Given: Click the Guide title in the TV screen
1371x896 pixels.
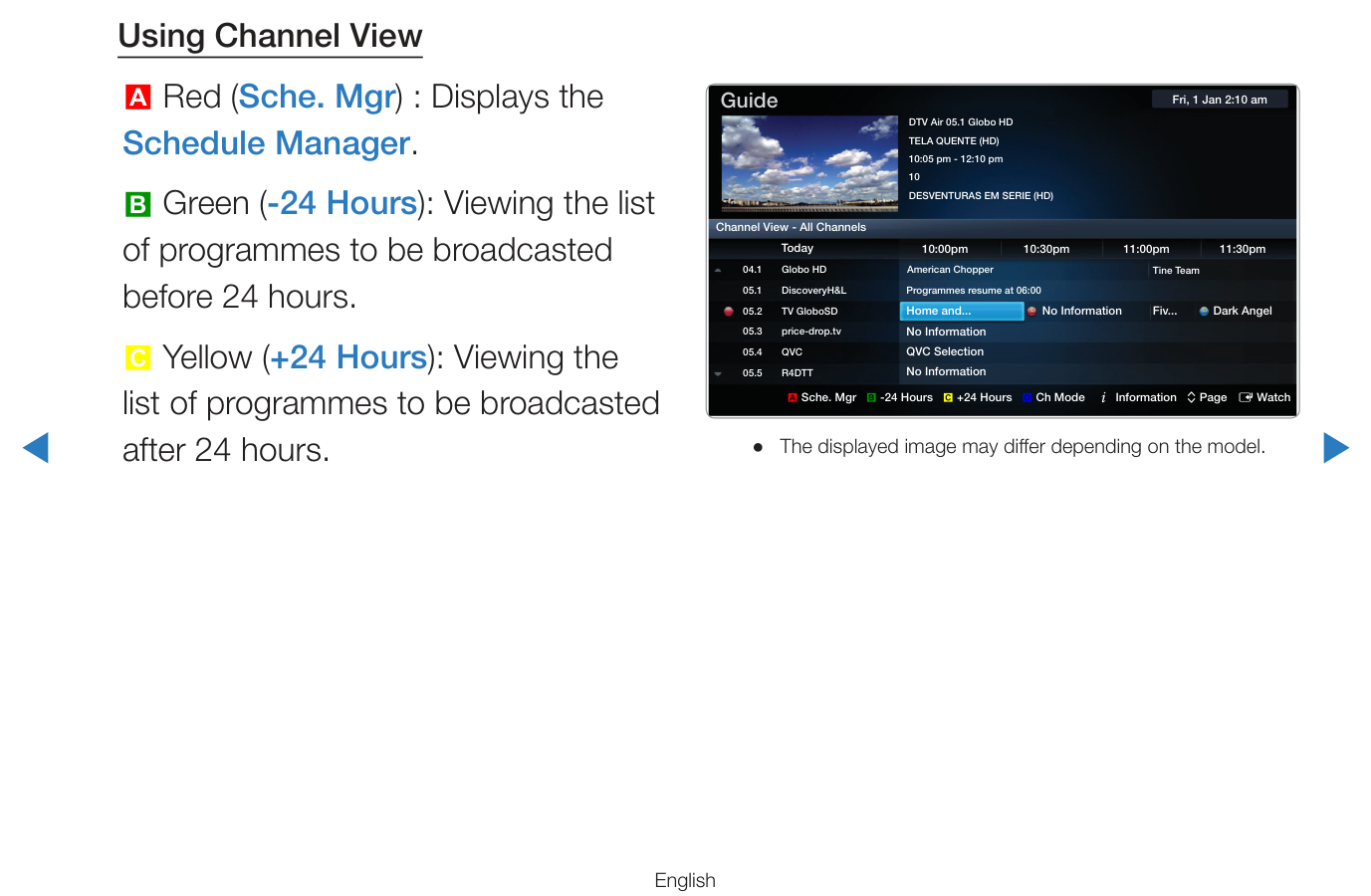Looking at the screenshot, I should tap(749, 101).
